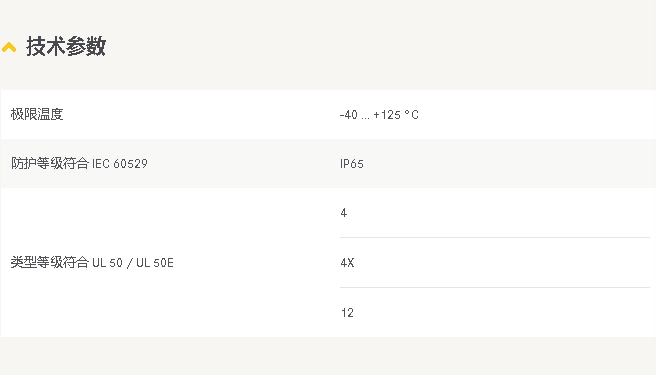The height and width of the screenshot is (375, 656).
Task: Click the IP65 protection rating value
Action: tap(351, 164)
